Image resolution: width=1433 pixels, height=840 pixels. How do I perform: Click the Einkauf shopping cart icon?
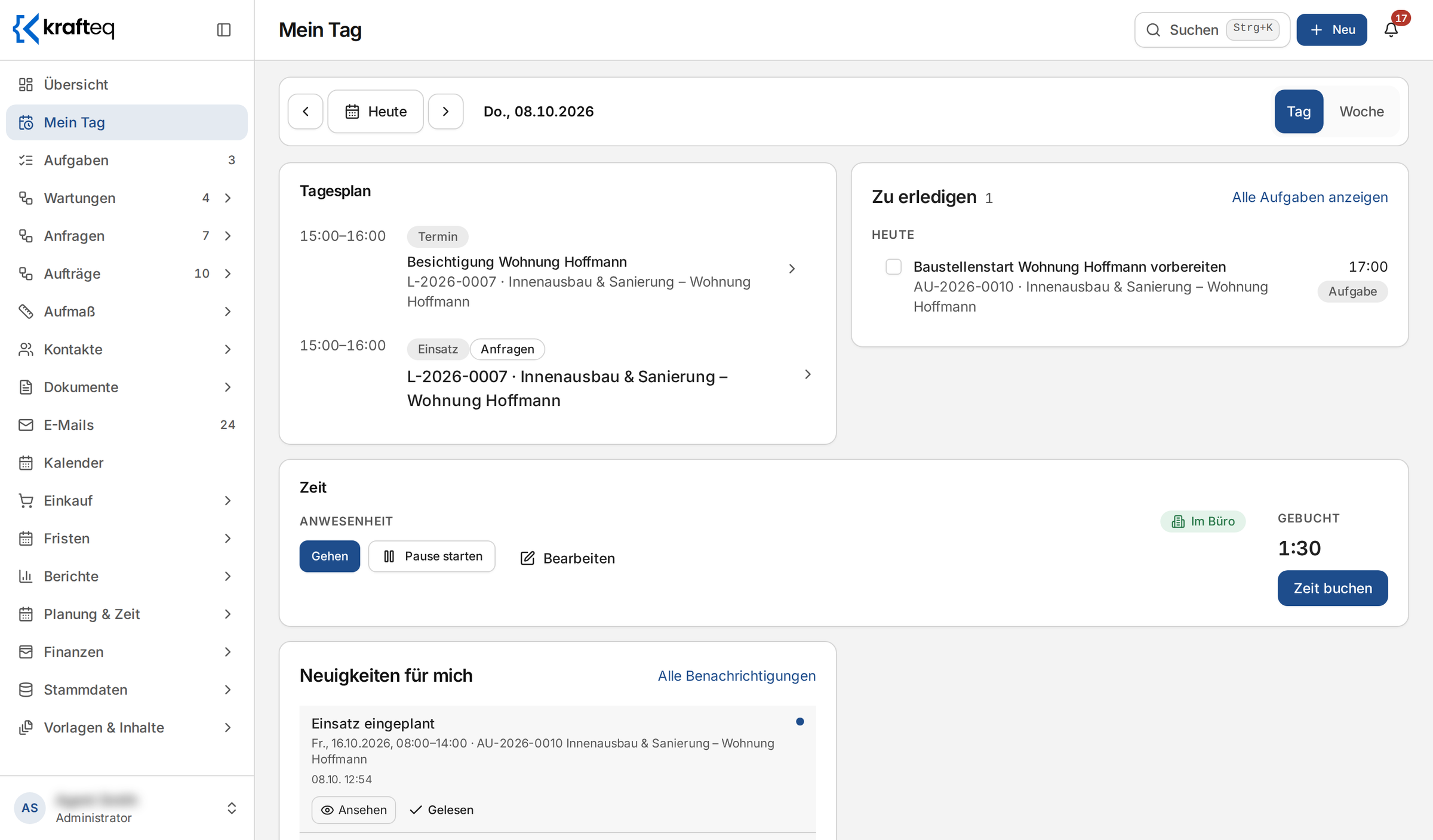(x=26, y=500)
